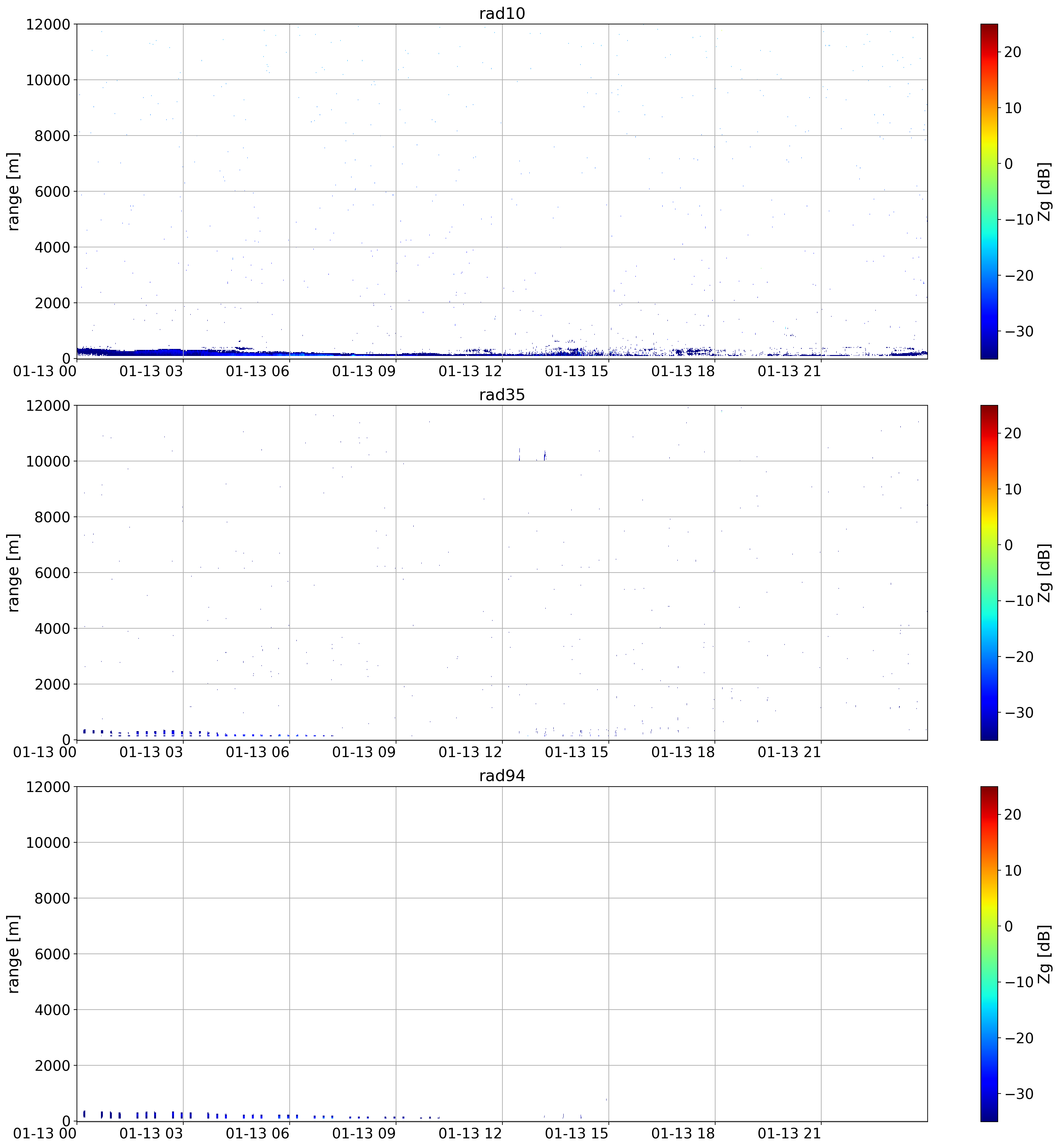Click the 10000 y-tick label on rad35
The height and width of the screenshot is (1148, 1059).
[48, 461]
